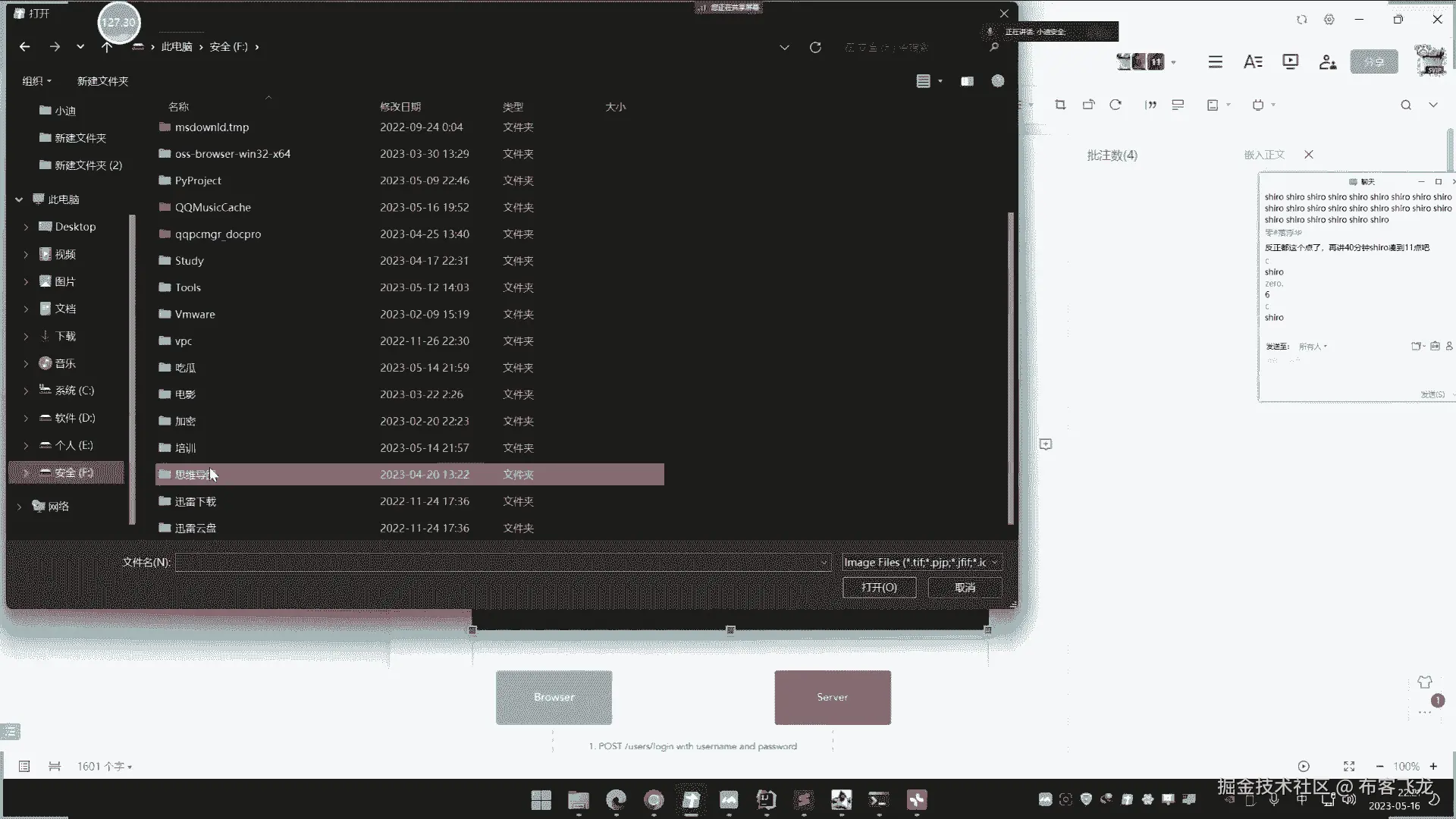Image resolution: width=1456 pixels, height=819 pixels.
Task: Click the help icon in the dialog toolbar
Action: click(x=998, y=81)
